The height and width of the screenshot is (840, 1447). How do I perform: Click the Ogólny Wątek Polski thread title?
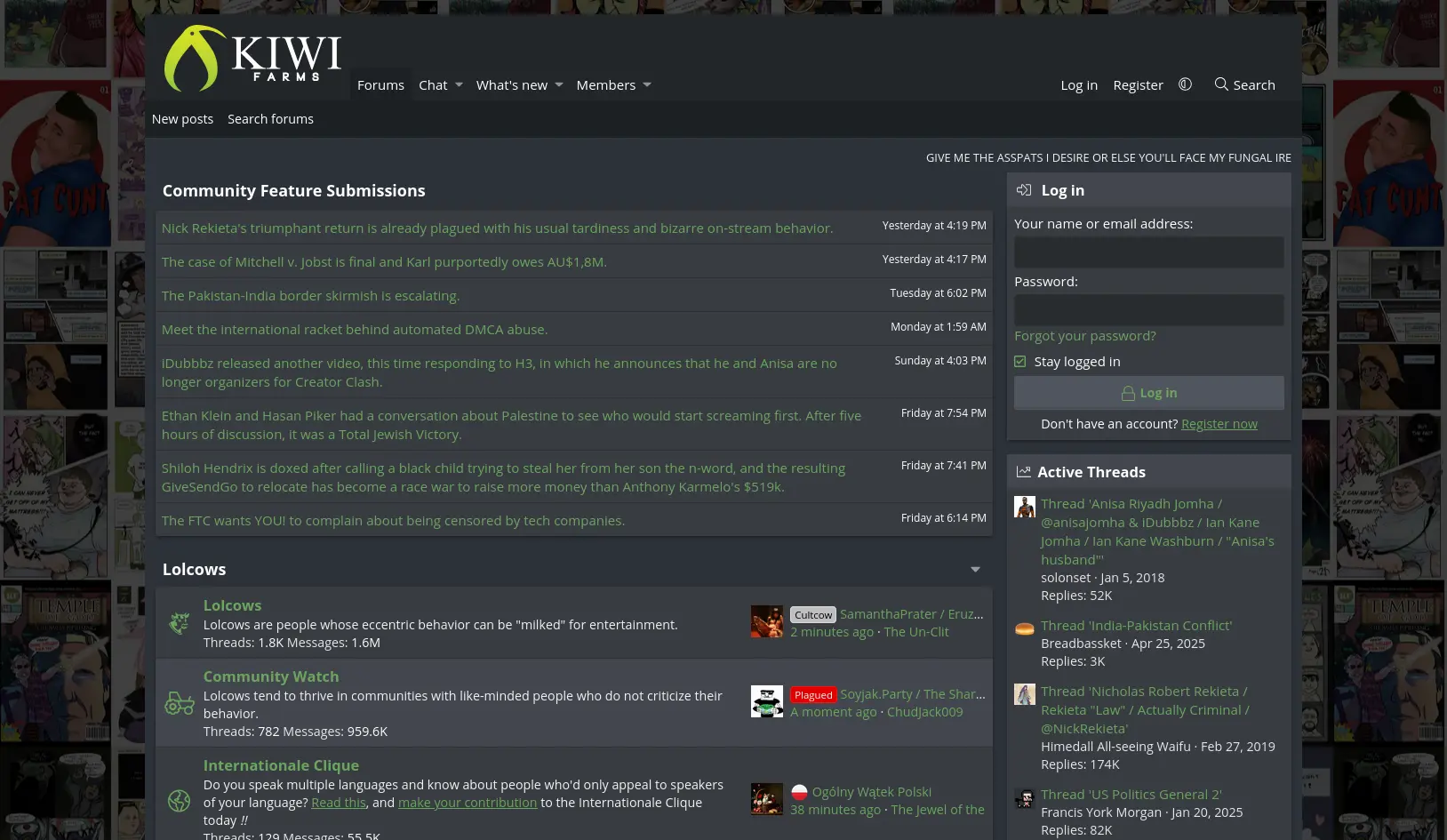pyautogui.click(x=871, y=792)
